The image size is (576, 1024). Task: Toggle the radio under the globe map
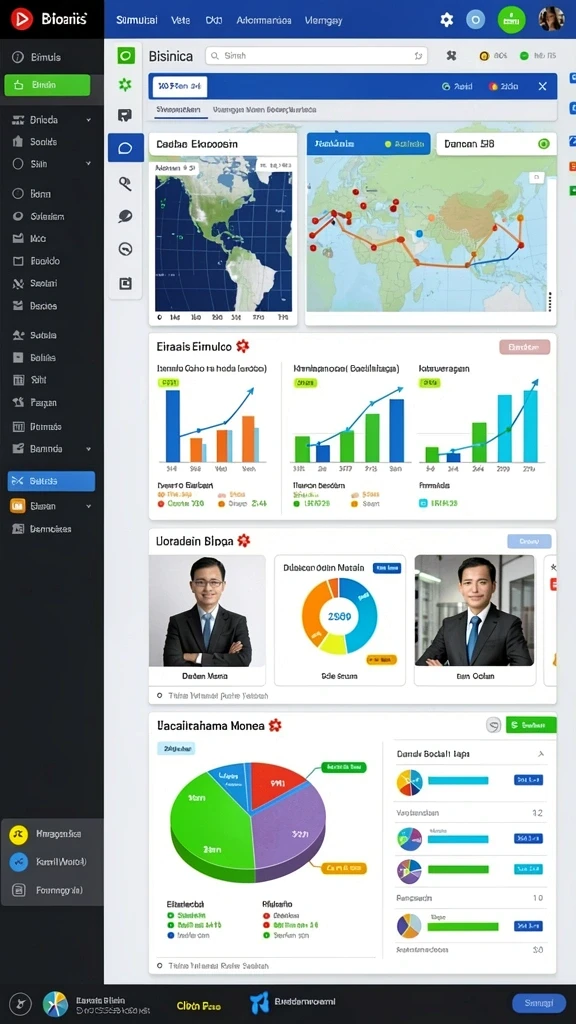point(160,318)
